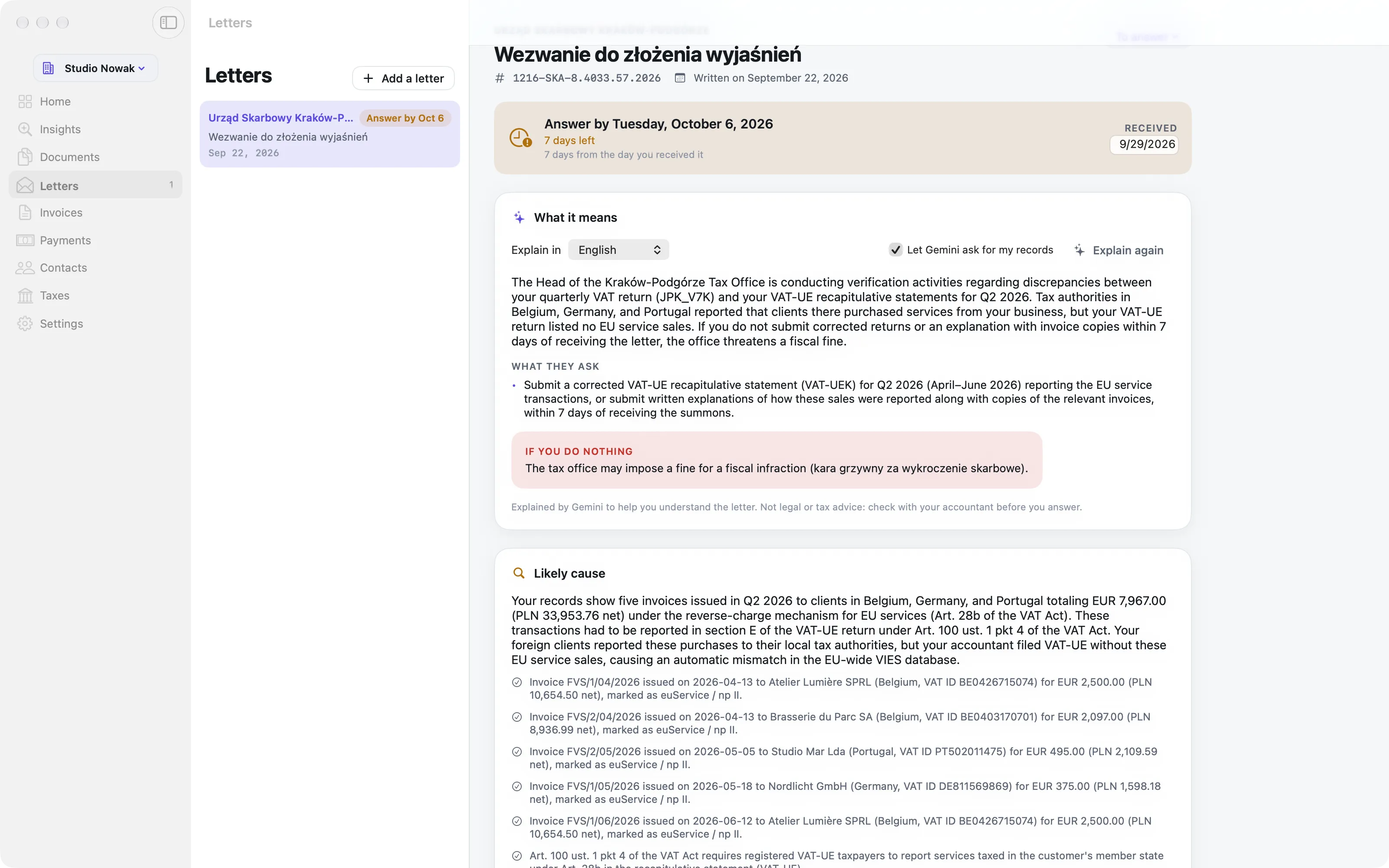Image resolution: width=1389 pixels, height=868 pixels.
Task: Click the Add a letter button
Action: [403, 78]
